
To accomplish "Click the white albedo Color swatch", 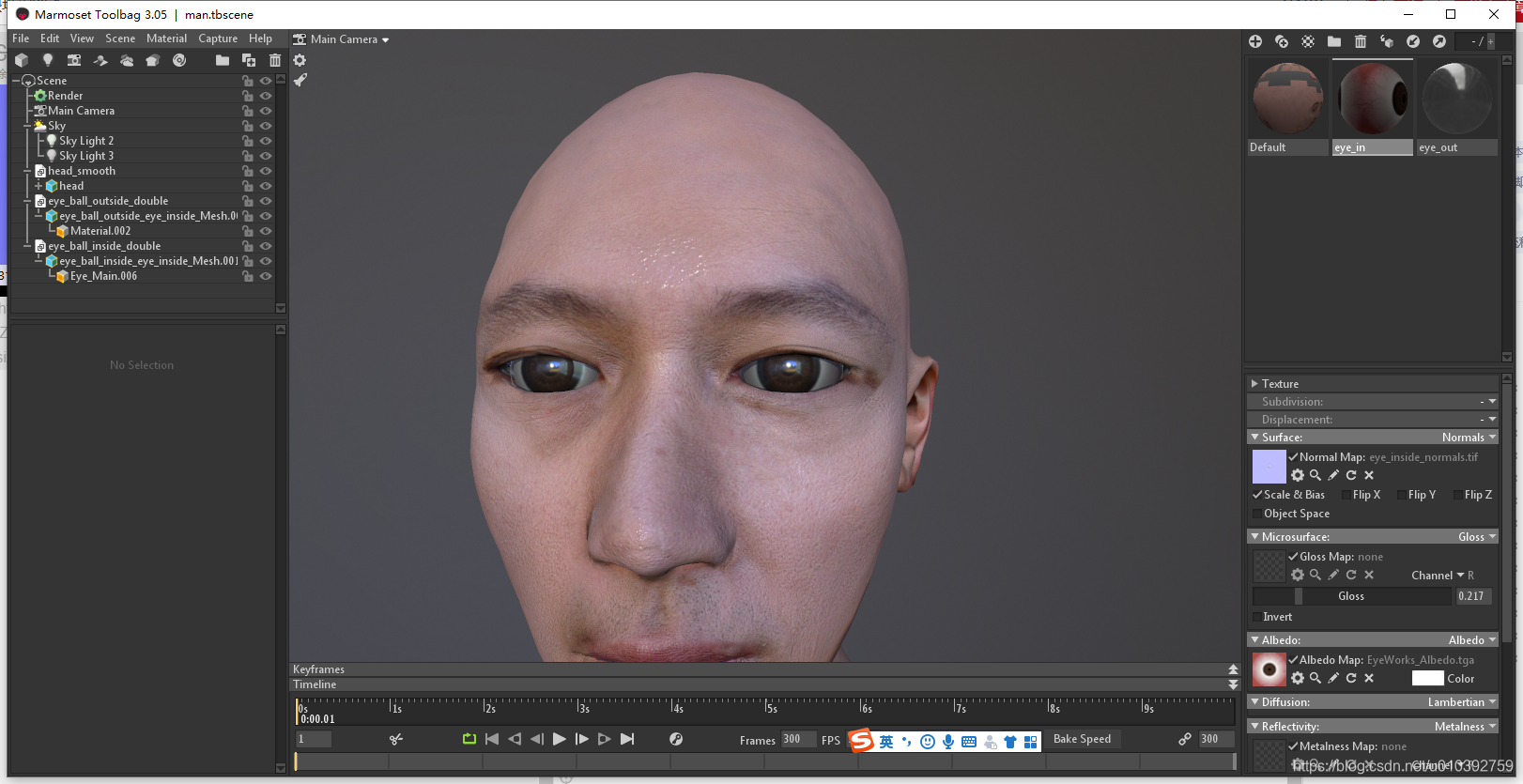I will pos(1427,678).
